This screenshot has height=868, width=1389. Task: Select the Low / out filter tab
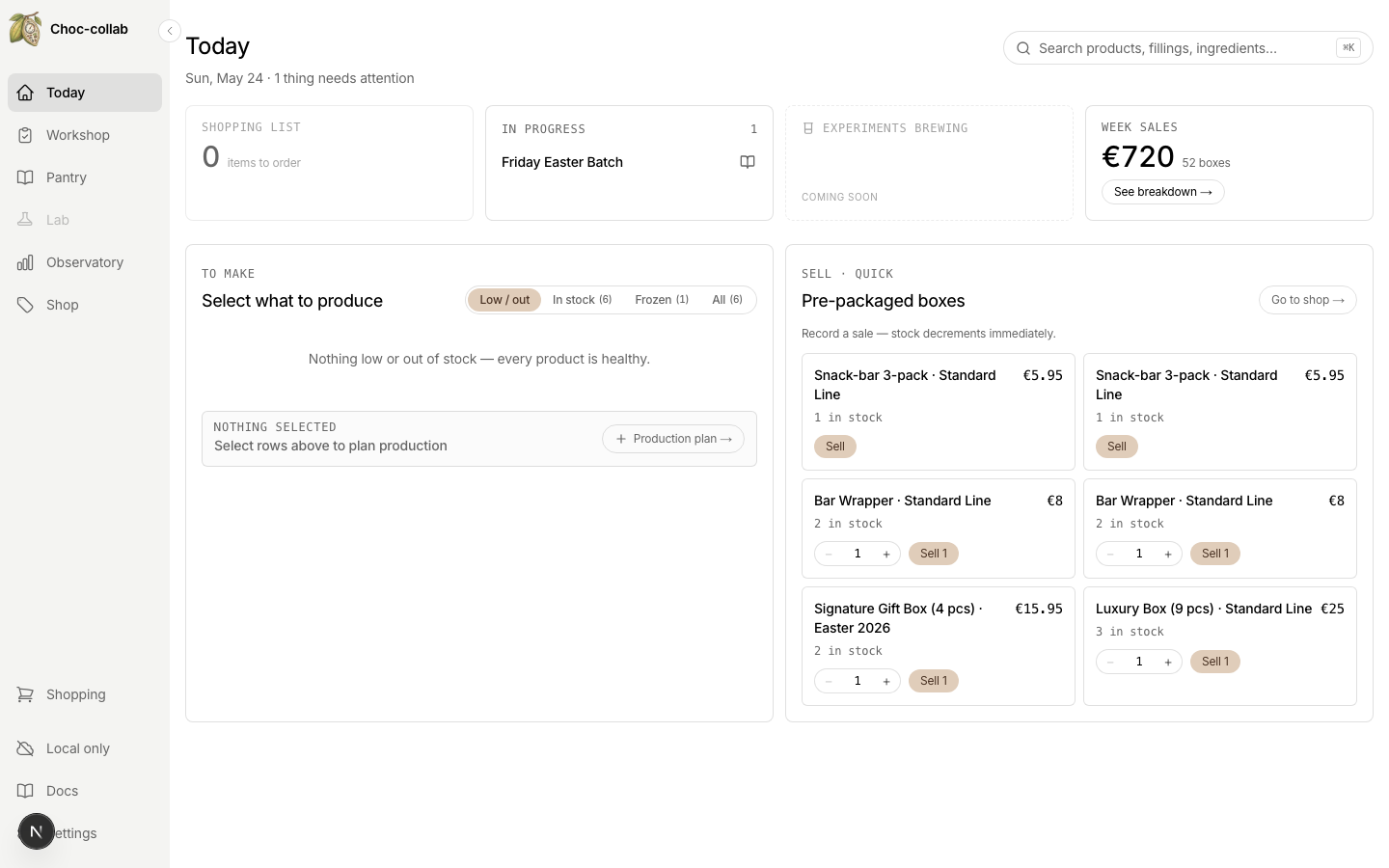coord(504,300)
